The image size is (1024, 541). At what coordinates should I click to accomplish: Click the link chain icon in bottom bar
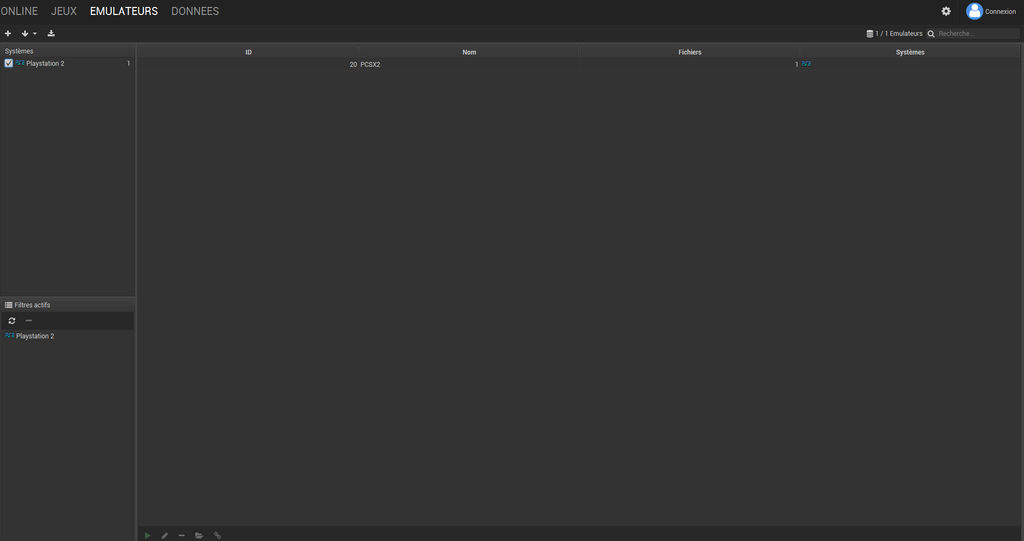pos(217,536)
